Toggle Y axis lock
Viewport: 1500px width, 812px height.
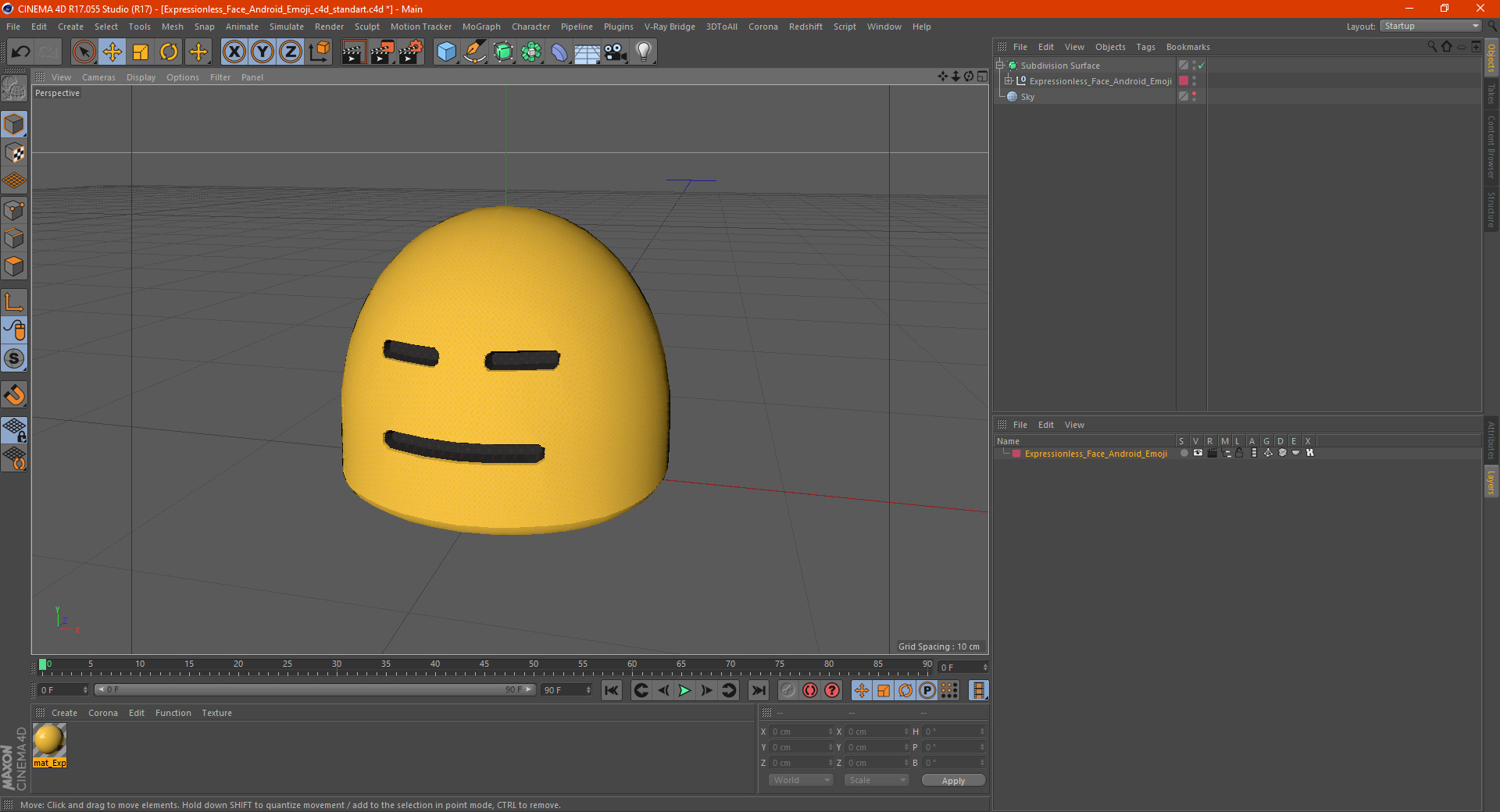pos(262,52)
